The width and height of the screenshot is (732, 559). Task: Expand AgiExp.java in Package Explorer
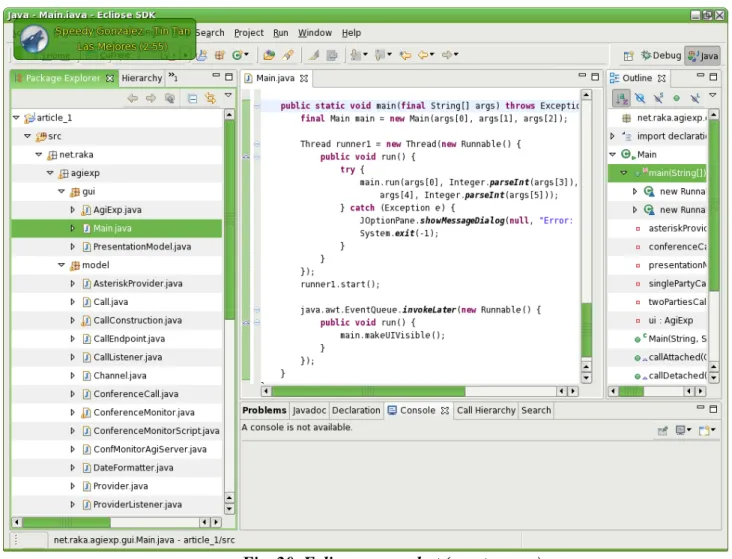pos(72,210)
